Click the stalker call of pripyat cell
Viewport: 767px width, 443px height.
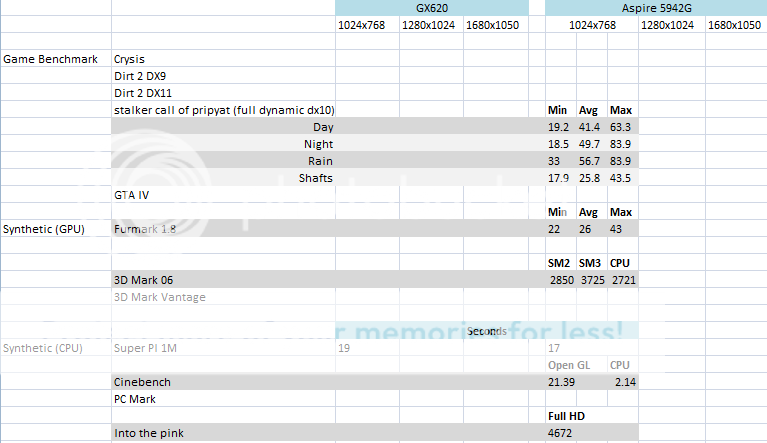(224, 110)
